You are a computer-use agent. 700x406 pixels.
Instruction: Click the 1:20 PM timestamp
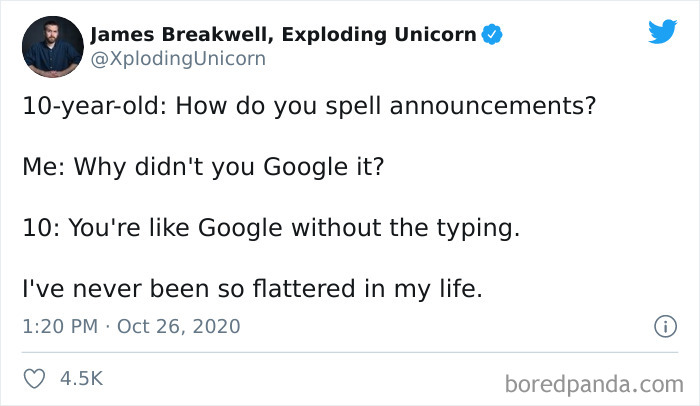pos(61,327)
